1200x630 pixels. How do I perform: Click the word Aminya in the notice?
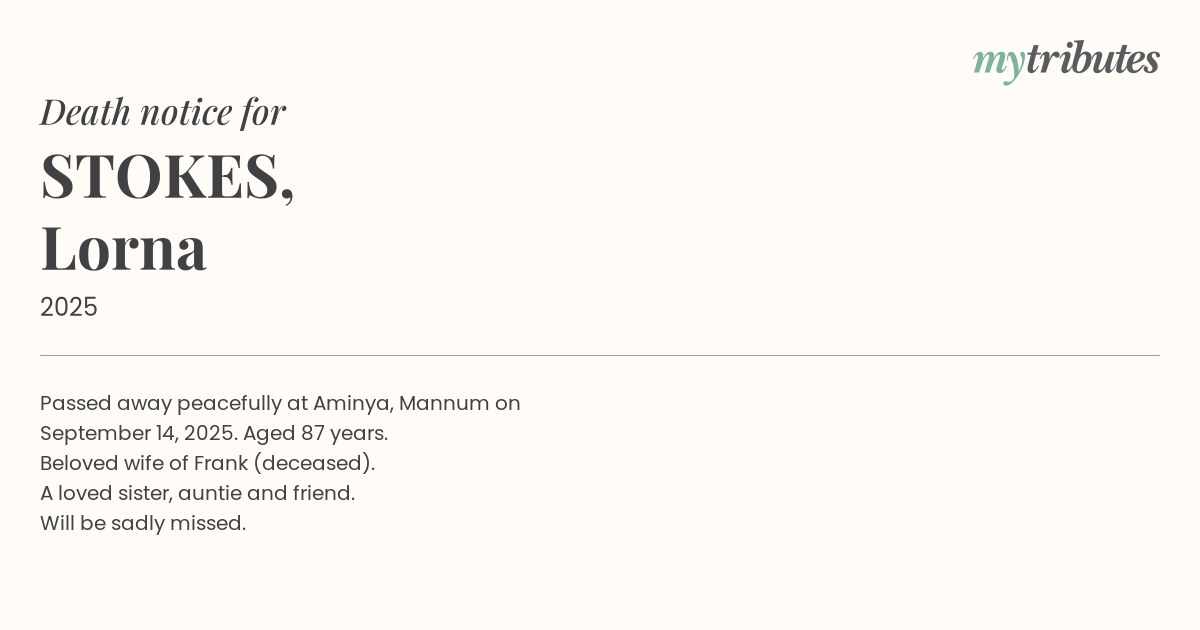pos(353,403)
